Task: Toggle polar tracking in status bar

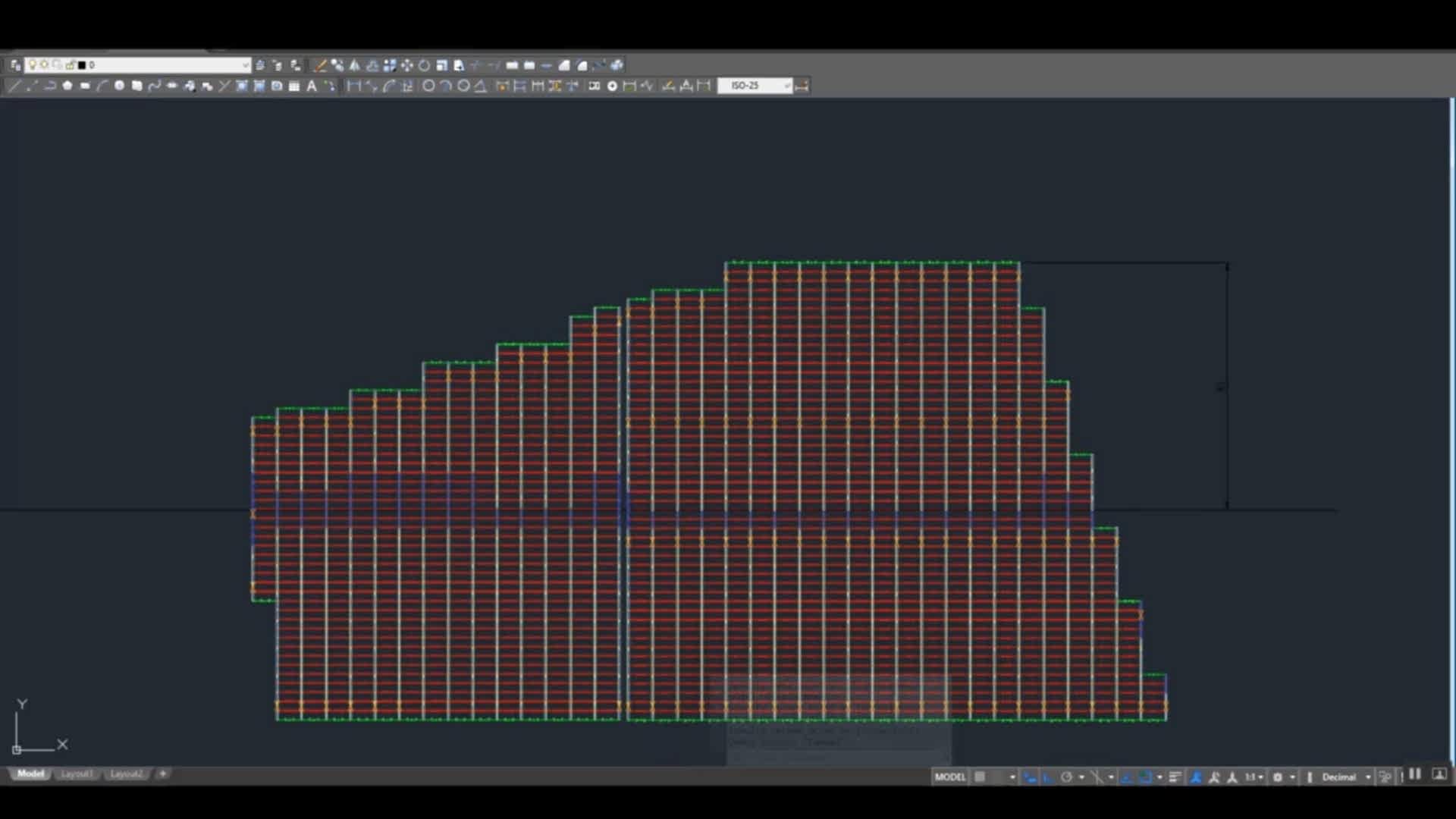Action: coord(1066,777)
